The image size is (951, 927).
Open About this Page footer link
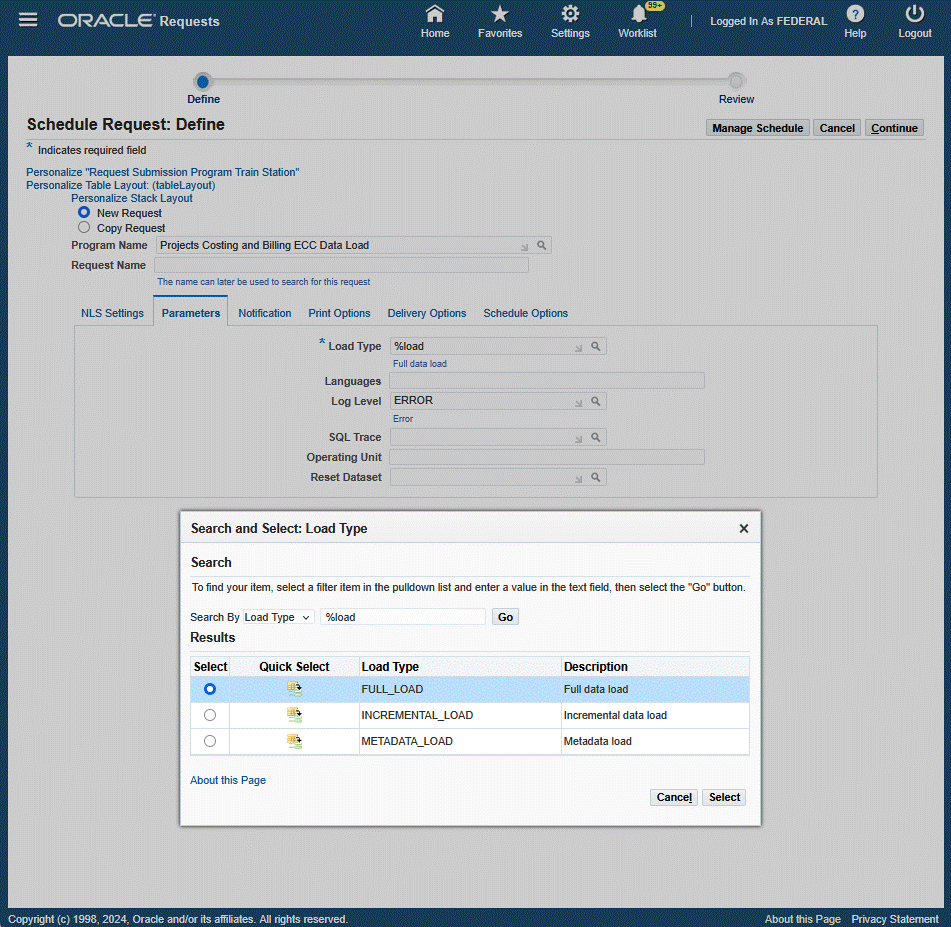[x=802, y=919]
